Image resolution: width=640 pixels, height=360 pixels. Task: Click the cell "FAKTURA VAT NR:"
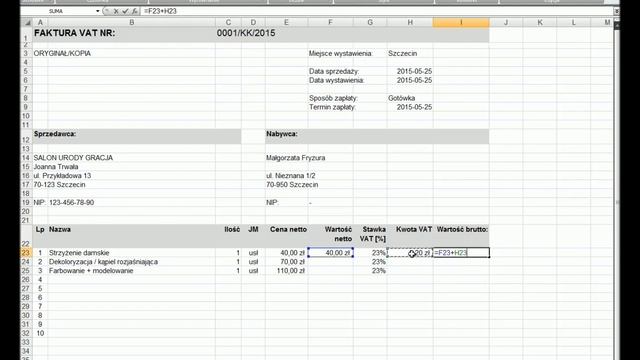tap(74, 33)
